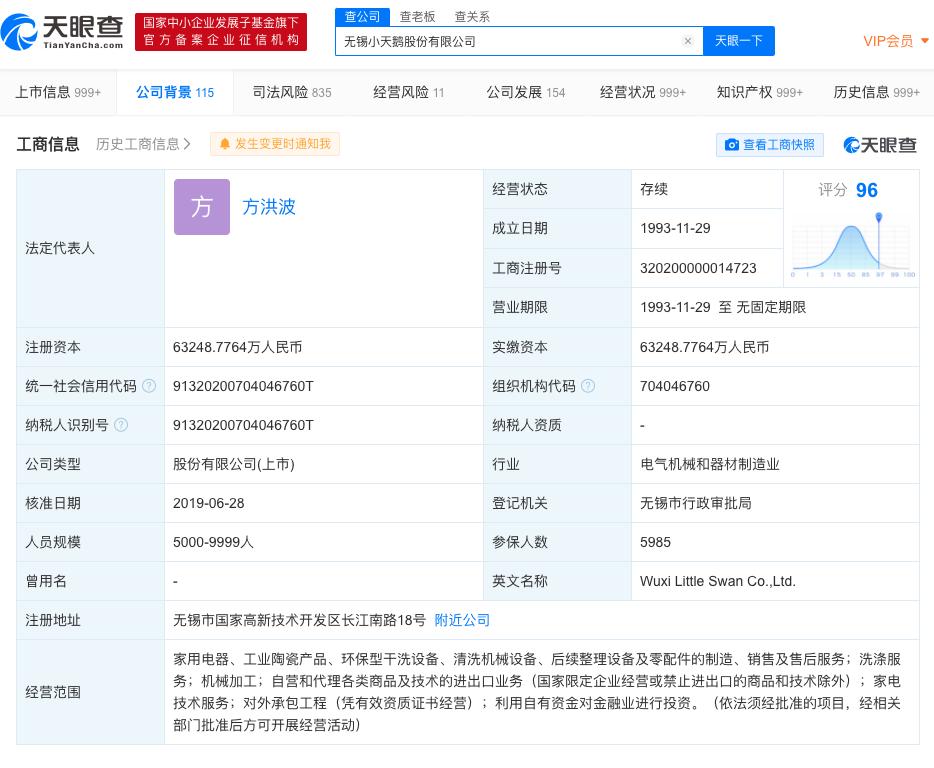This screenshot has width=934, height=768.
Task: Click the organization code 704046760
Action: pos(675,386)
